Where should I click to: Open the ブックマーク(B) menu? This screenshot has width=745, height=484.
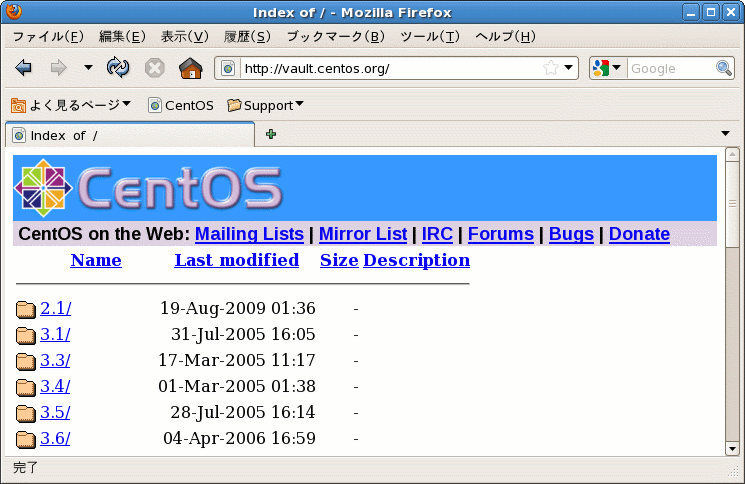tap(335, 37)
